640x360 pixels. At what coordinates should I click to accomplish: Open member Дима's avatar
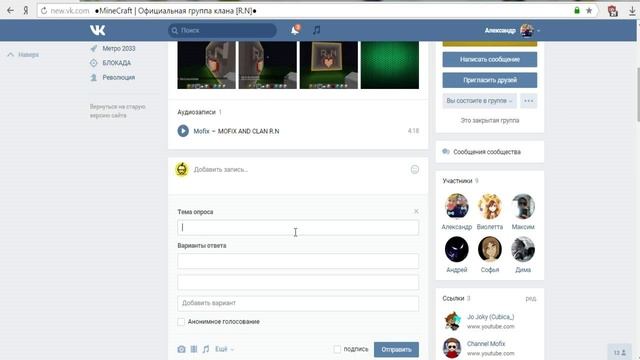(x=523, y=249)
